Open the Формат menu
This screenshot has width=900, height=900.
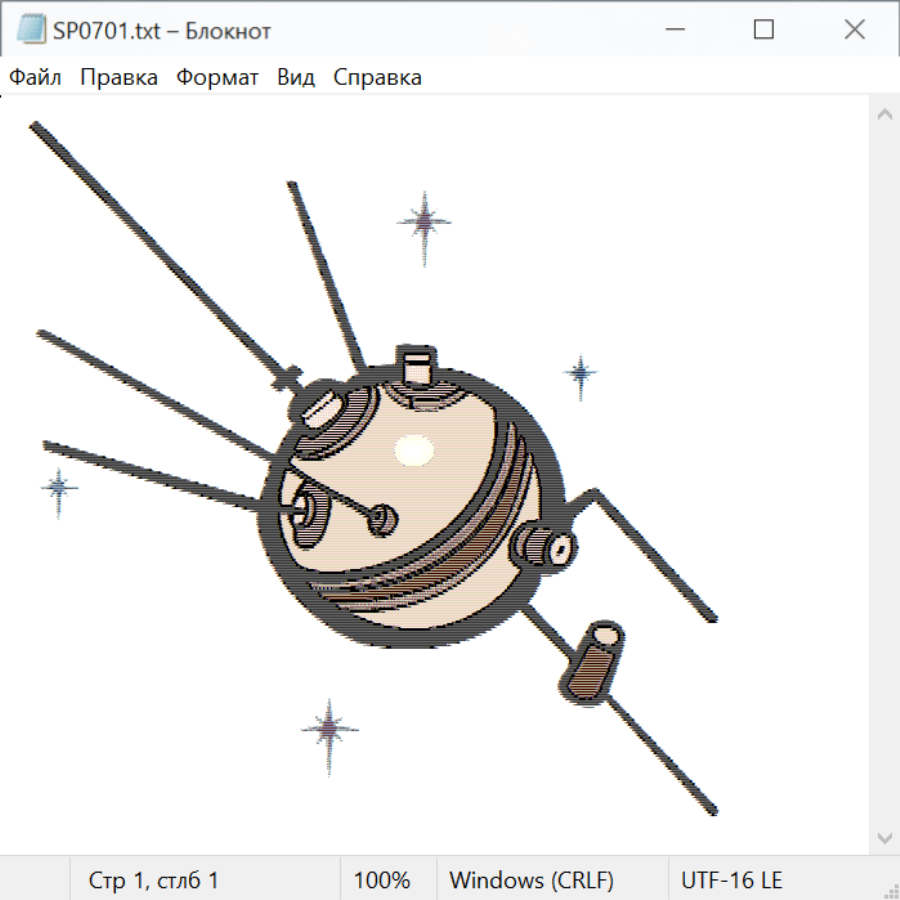point(217,78)
